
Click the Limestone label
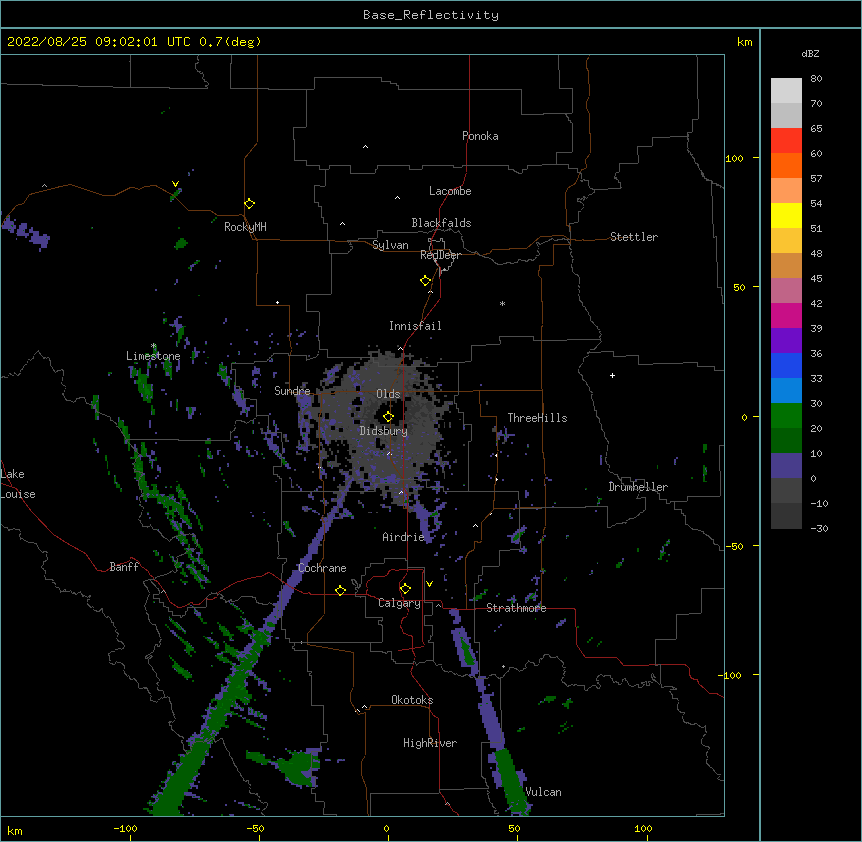[x=153, y=356]
